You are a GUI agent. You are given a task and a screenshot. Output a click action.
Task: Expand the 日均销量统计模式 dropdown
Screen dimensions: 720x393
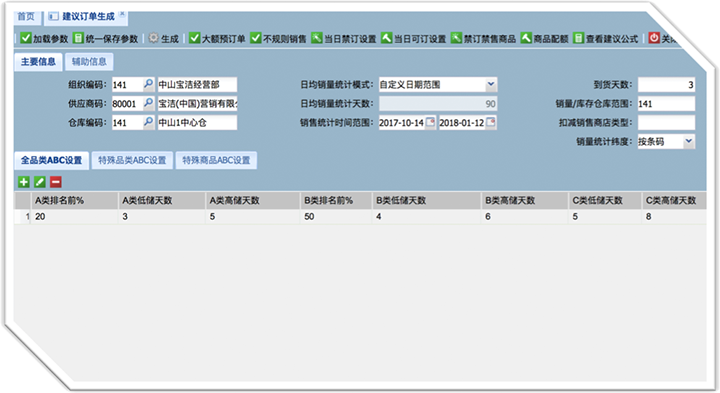coord(491,84)
